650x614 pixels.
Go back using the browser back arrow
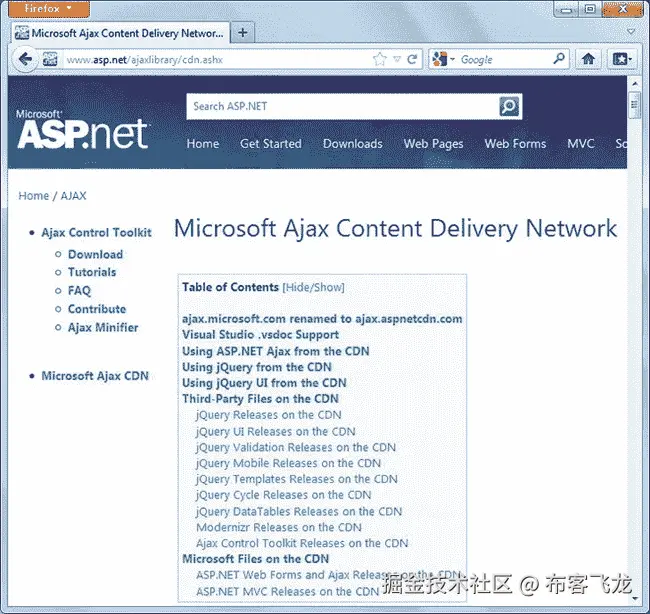pyautogui.click(x=25, y=59)
